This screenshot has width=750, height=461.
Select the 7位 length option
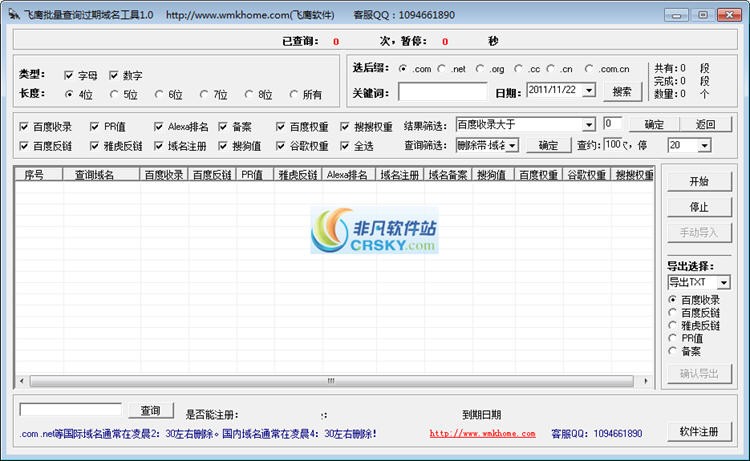click(x=204, y=95)
